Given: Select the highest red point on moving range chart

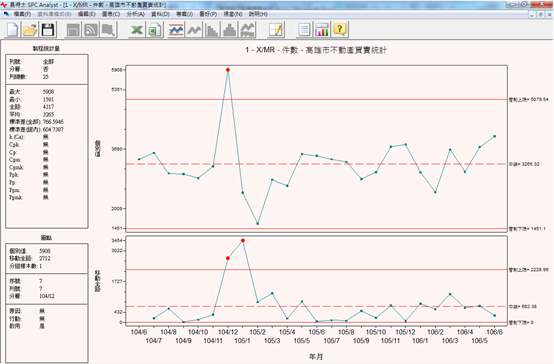Looking at the screenshot, I should pyautogui.click(x=243, y=241).
